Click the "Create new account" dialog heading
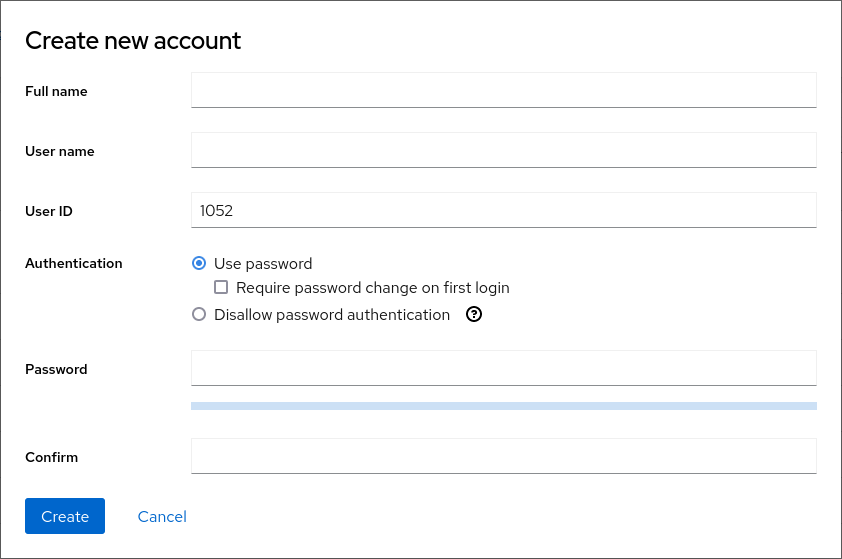Screen dimensions: 842x559 (133, 41)
